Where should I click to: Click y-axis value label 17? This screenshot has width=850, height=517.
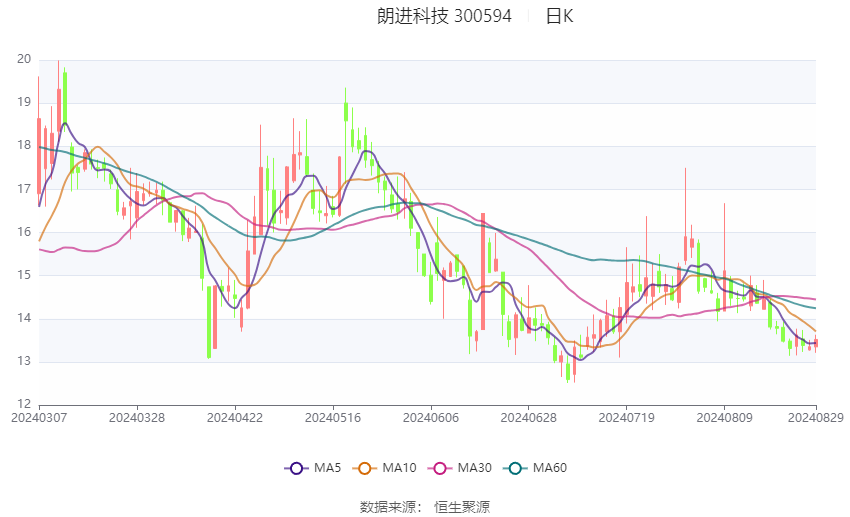(x=24, y=189)
